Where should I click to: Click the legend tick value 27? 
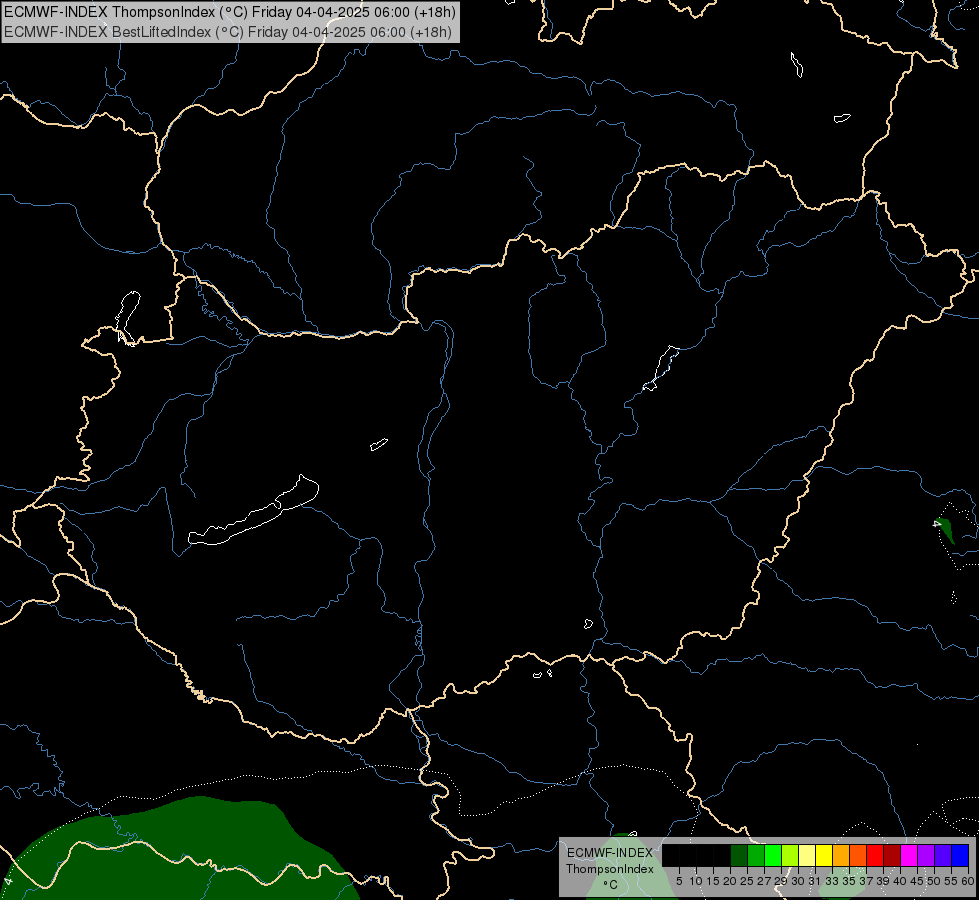(x=764, y=881)
